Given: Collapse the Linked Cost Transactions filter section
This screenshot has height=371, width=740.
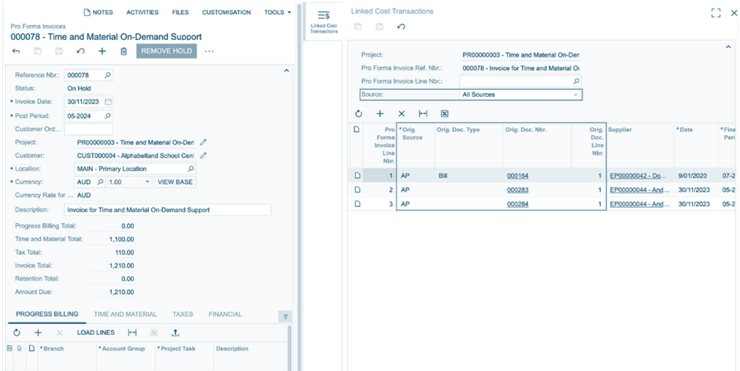Looking at the screenshot, I should point(728,47).
